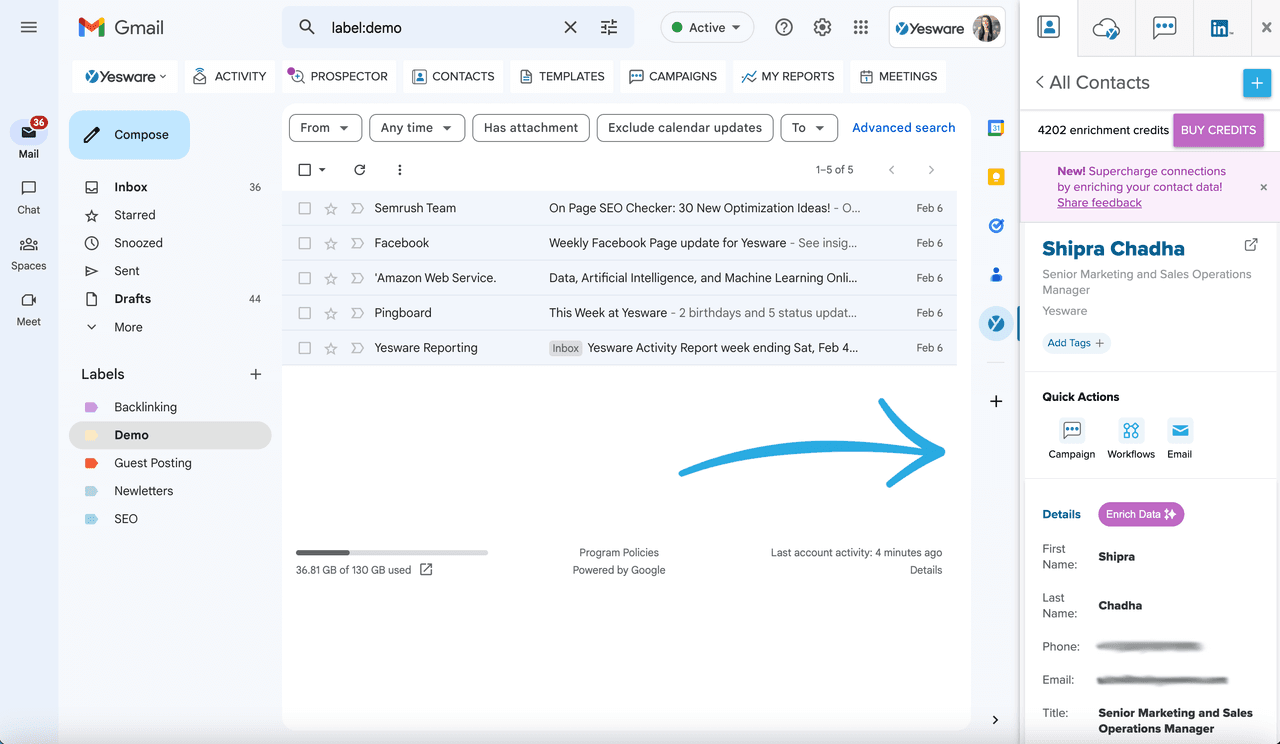Open the Templates tab
Screen dimensions: 1280x744
pos(561,76)
